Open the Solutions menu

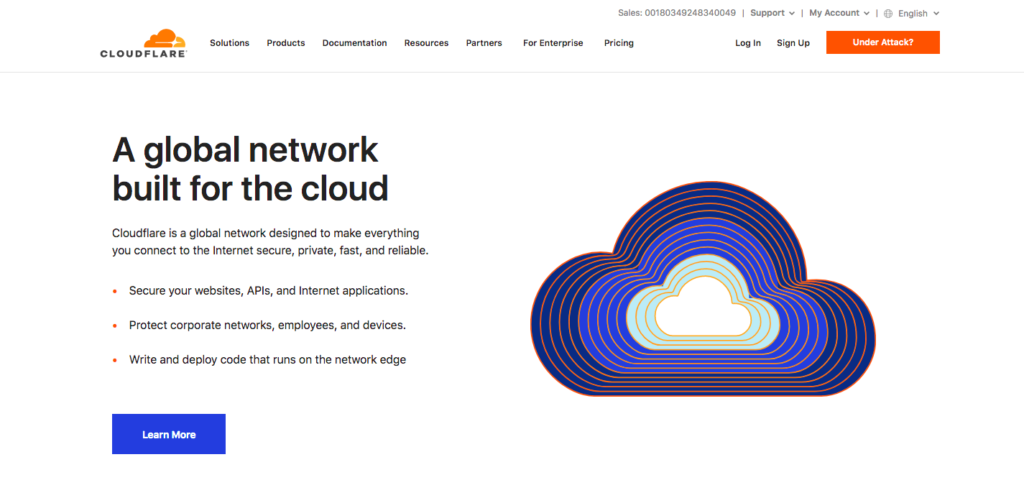click(x=229, y=43)
